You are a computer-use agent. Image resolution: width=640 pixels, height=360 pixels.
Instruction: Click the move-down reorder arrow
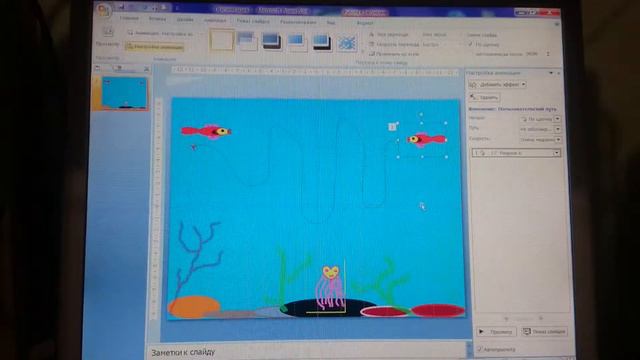click(x=541, y=318)
